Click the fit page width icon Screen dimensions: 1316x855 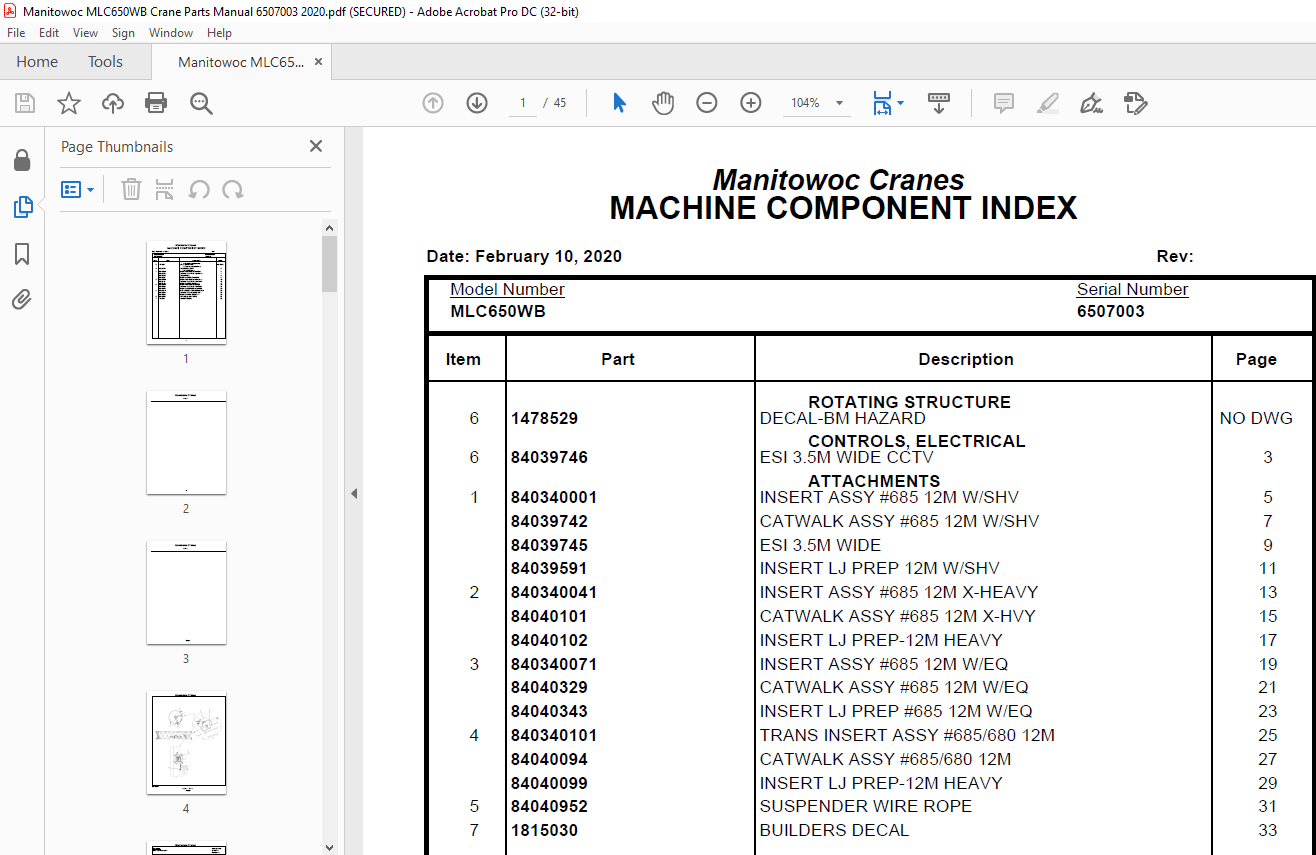882,103
